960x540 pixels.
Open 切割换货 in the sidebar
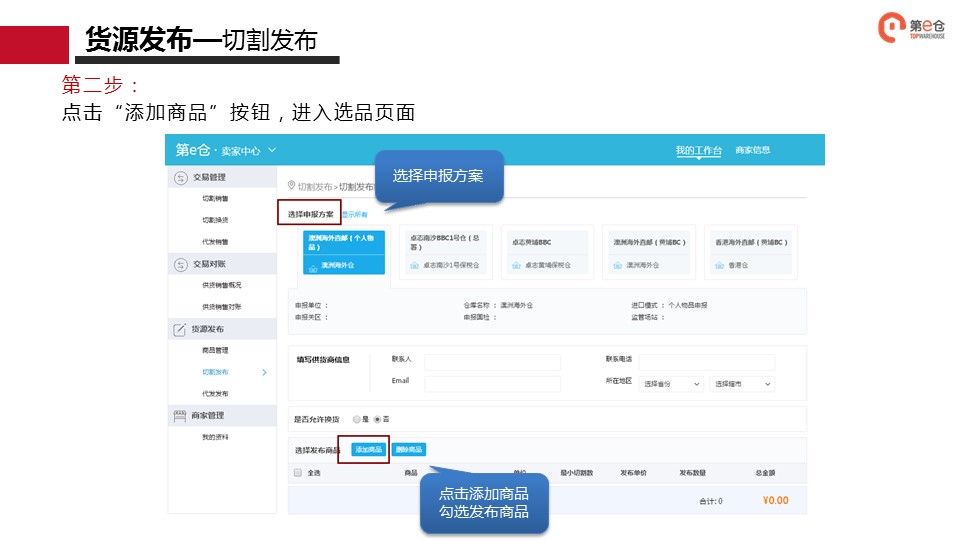tap(215, 220)
